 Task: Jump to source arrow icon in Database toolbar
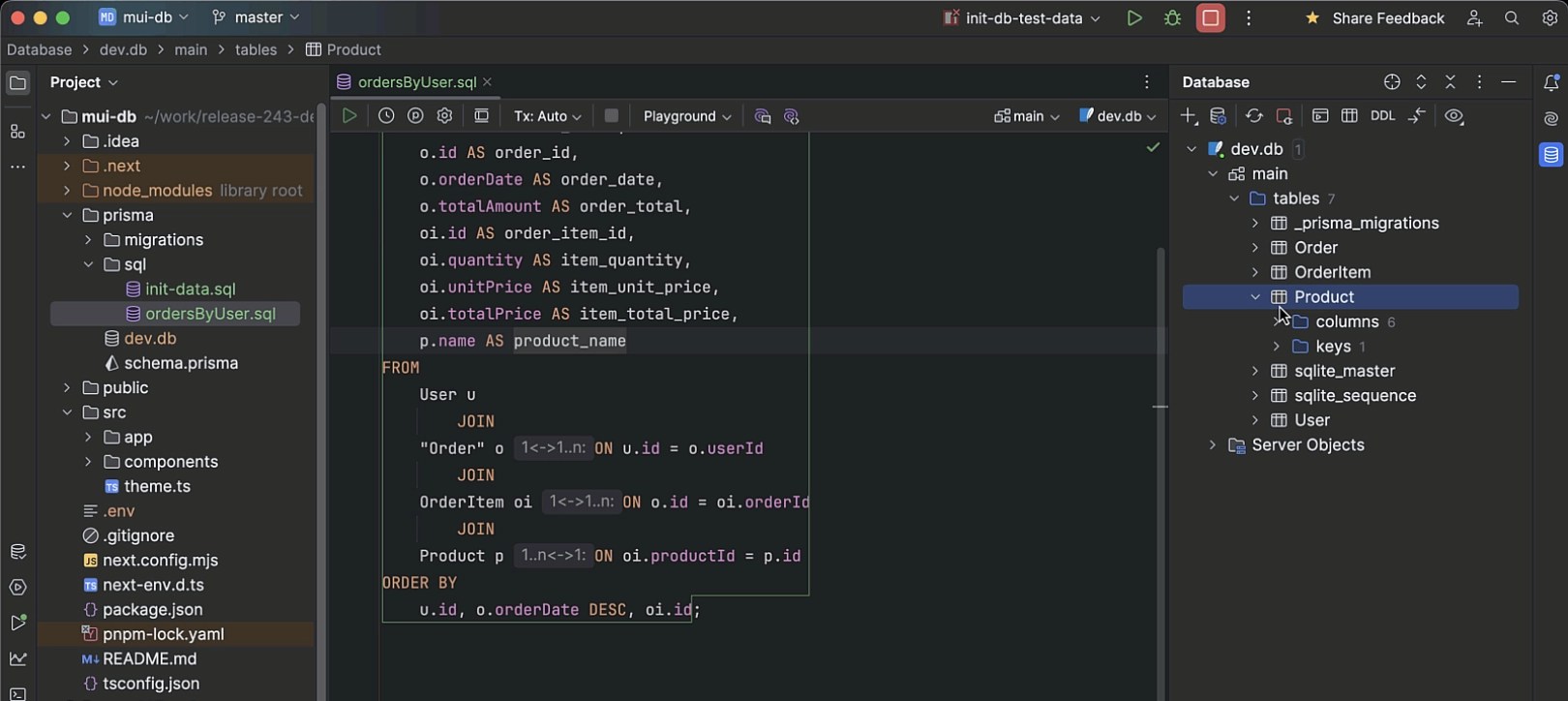(1417, 116)
